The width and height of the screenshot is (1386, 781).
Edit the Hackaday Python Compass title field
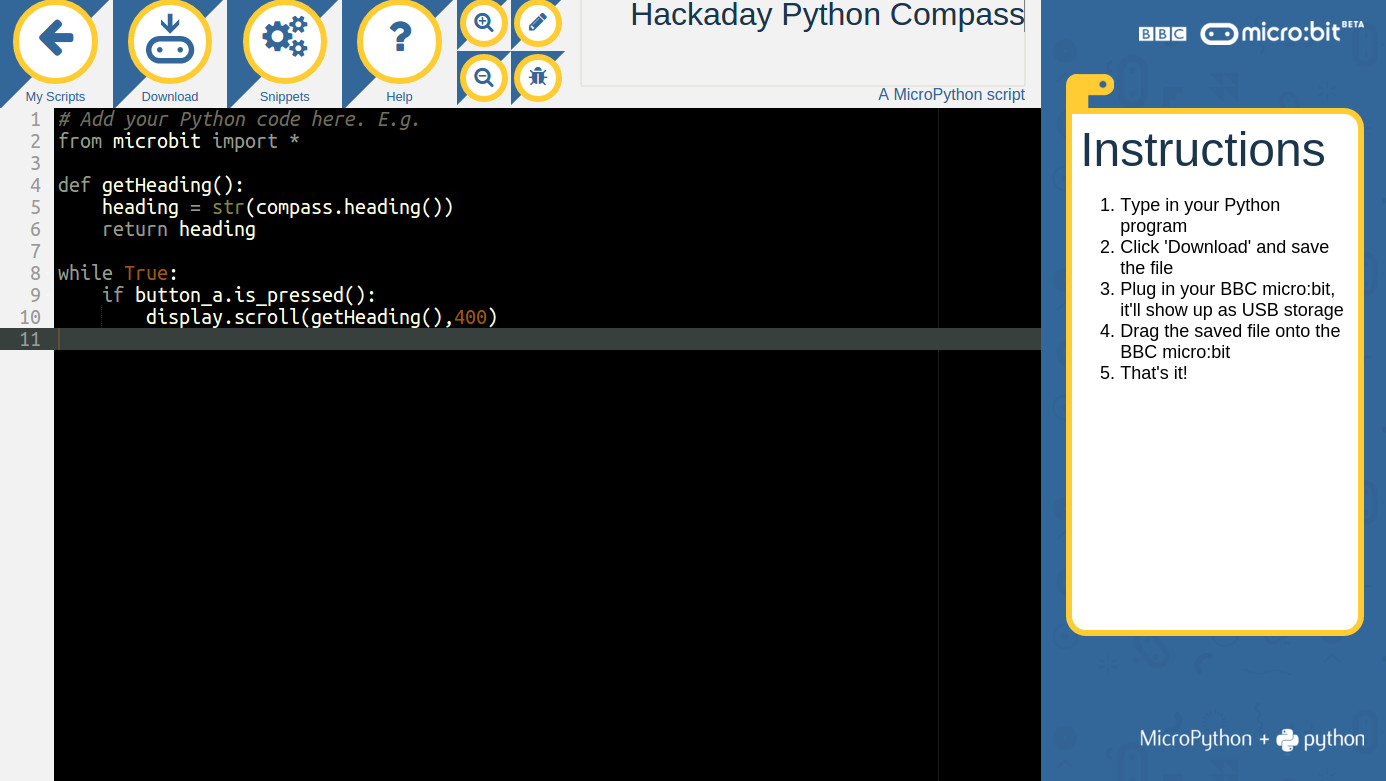click(x=826, y=16)
